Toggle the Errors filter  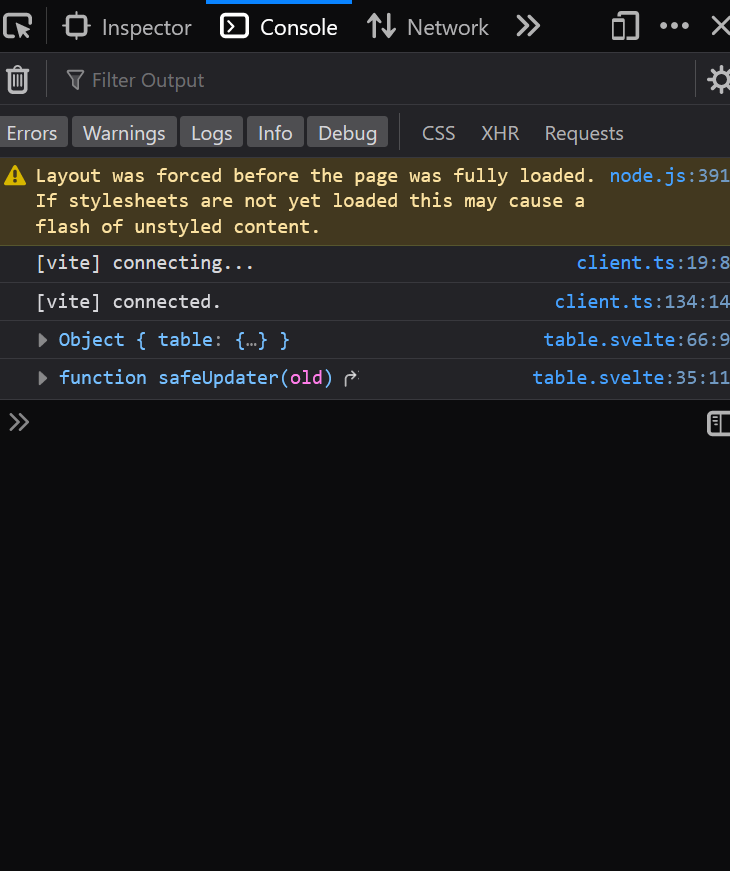32,133
